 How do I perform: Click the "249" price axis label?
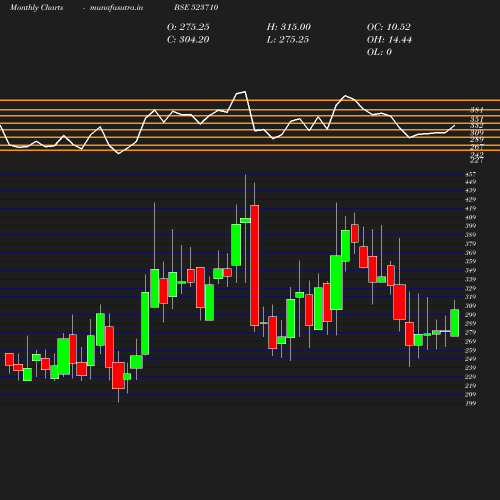tap(471, 359)
